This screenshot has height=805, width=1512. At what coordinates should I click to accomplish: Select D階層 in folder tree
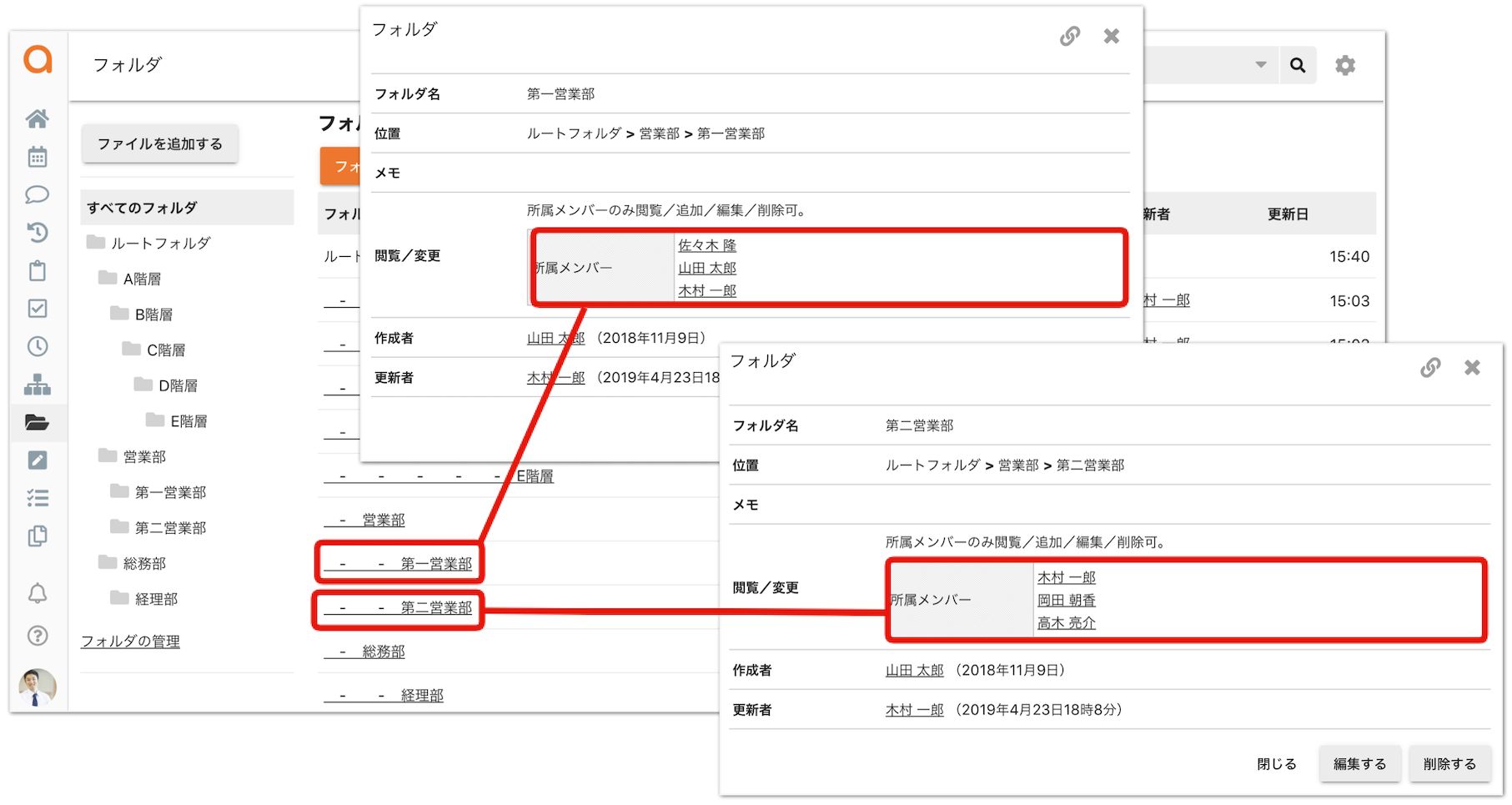[x=178, y=385]
